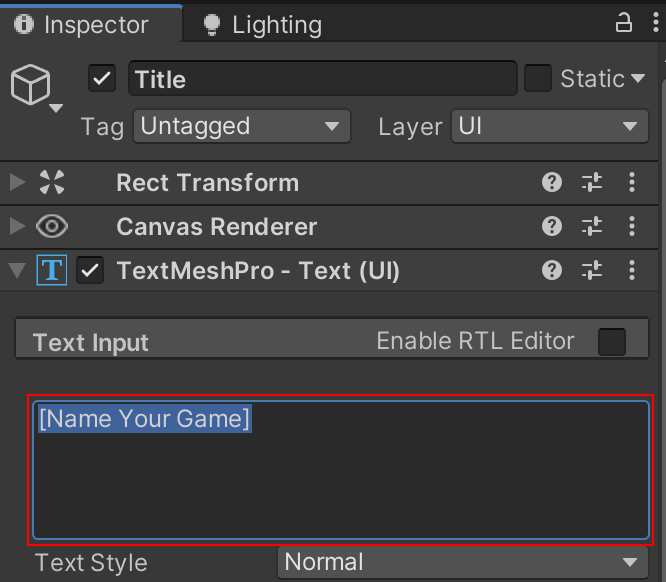Click the lock icon in Inspector header
Screen dimensions: 666x582
coord(623,23)
